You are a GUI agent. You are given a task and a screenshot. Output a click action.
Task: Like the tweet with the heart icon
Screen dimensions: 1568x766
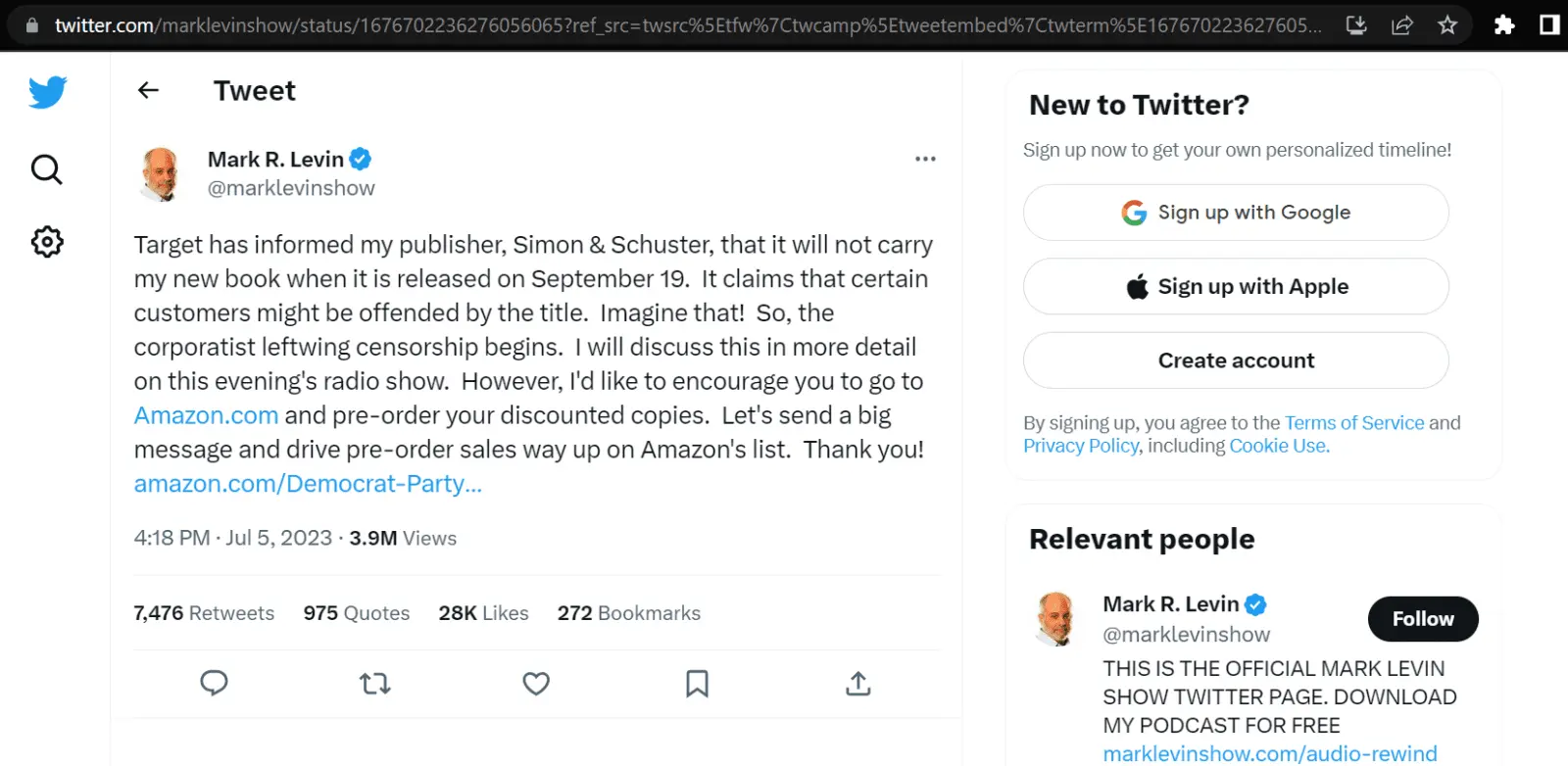(x=535, y=683)
